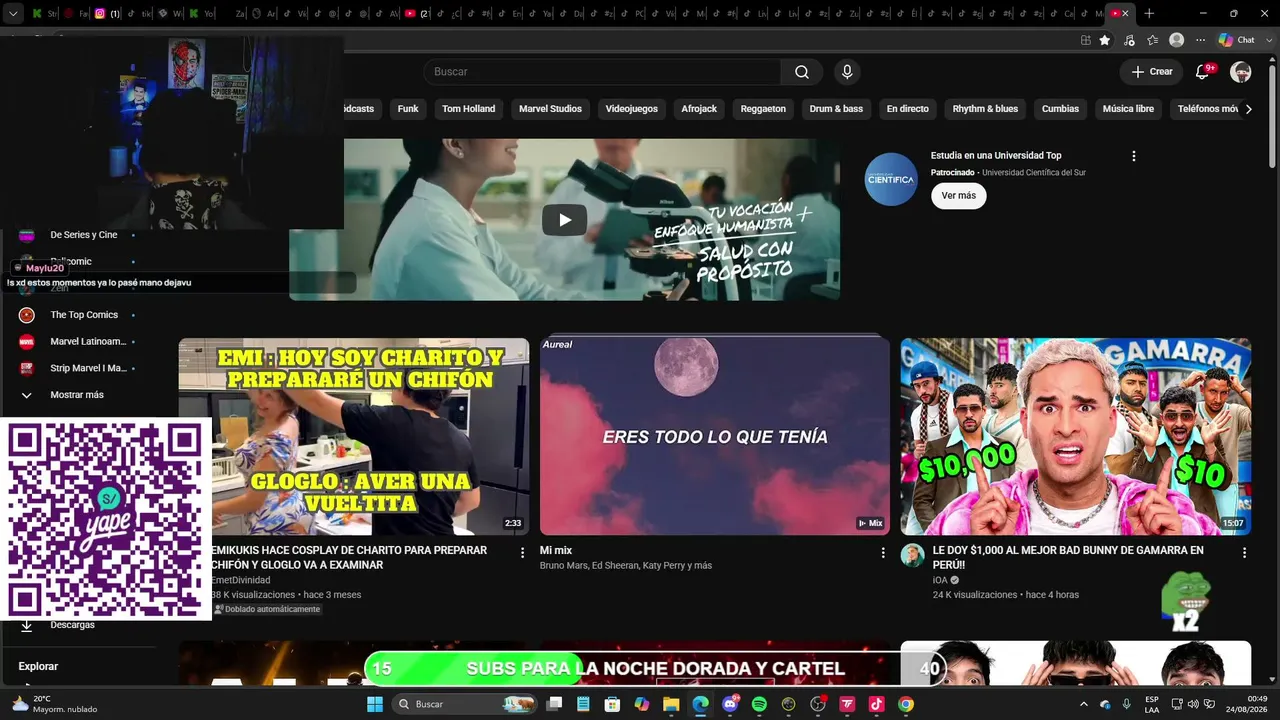Click the Windows taskbar search box
The image size is (1280, 720).
click(465, 704)
